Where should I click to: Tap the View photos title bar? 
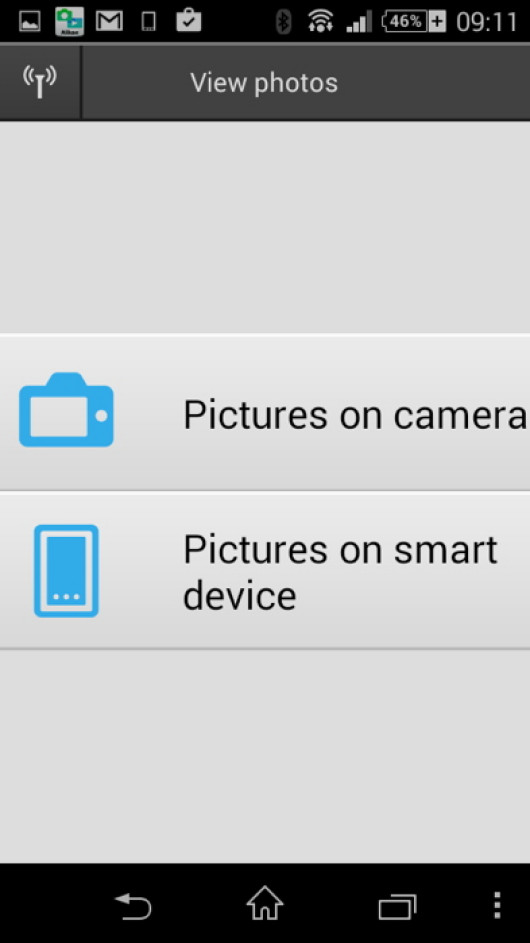(x=264, y=82)
